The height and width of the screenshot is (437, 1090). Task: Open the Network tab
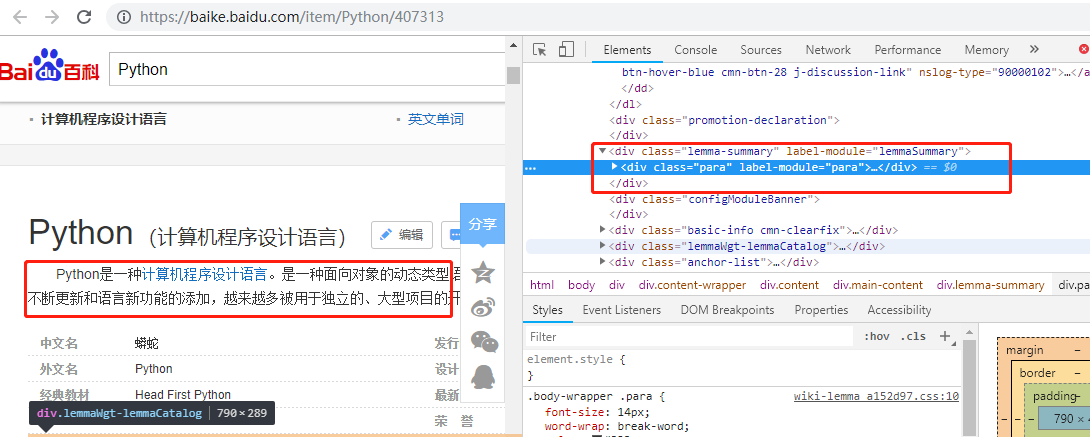828,50
